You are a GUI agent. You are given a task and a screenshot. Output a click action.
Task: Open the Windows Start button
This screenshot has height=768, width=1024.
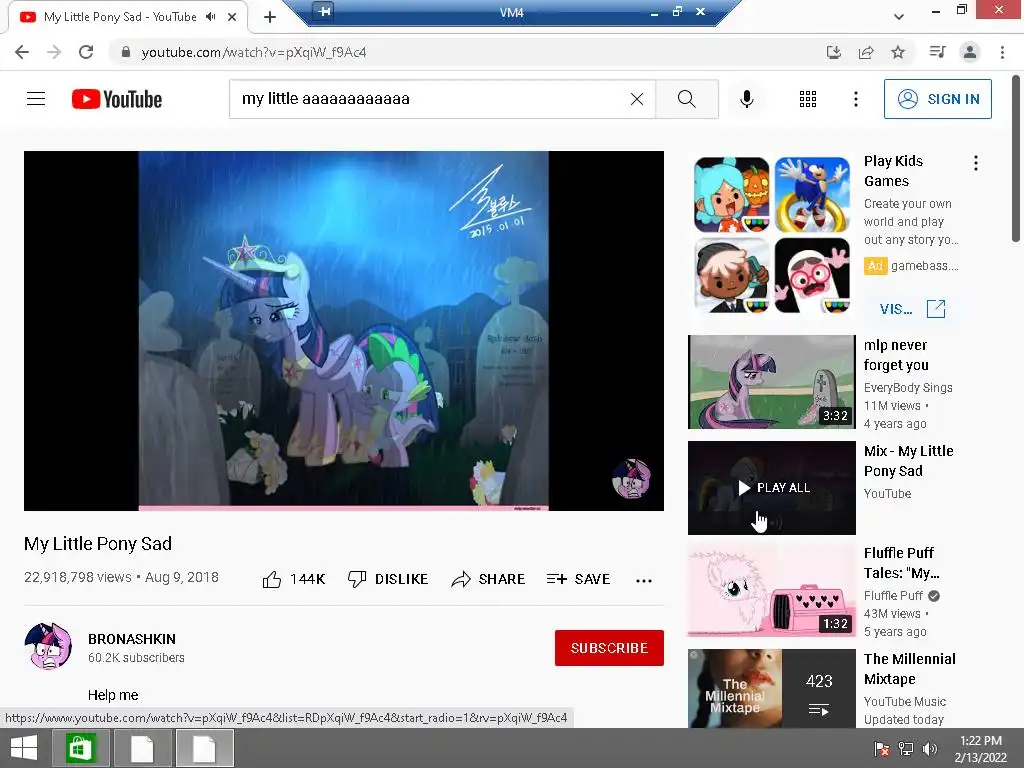tap(24, 748)
